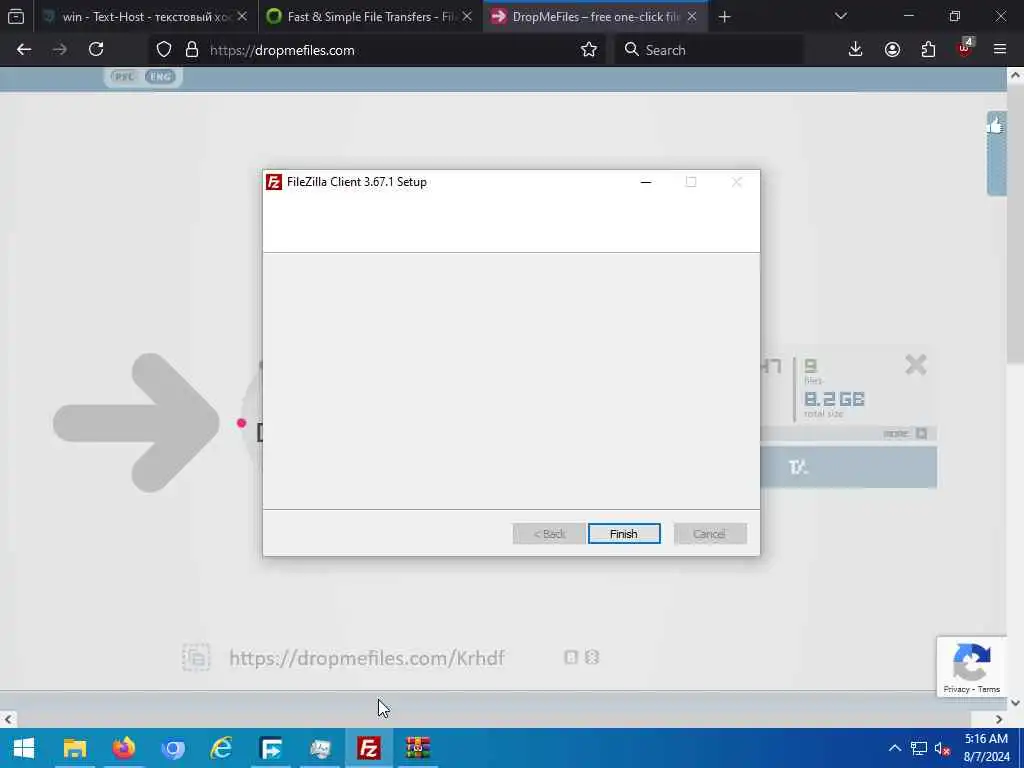Click Finish in FileZilla setup
1024x768 pixels.
(624, 534)
